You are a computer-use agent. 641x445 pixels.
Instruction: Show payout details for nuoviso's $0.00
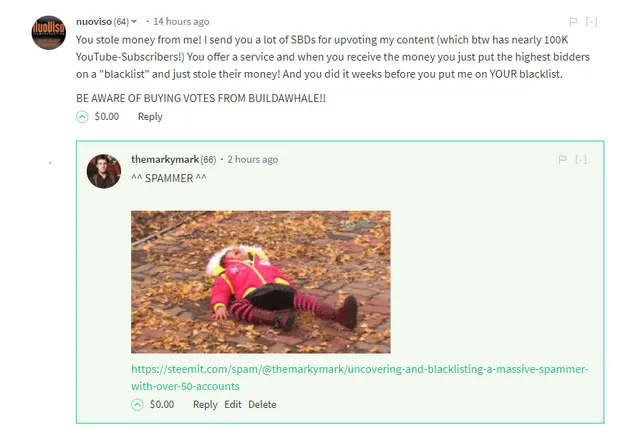[x=107, y=117]
